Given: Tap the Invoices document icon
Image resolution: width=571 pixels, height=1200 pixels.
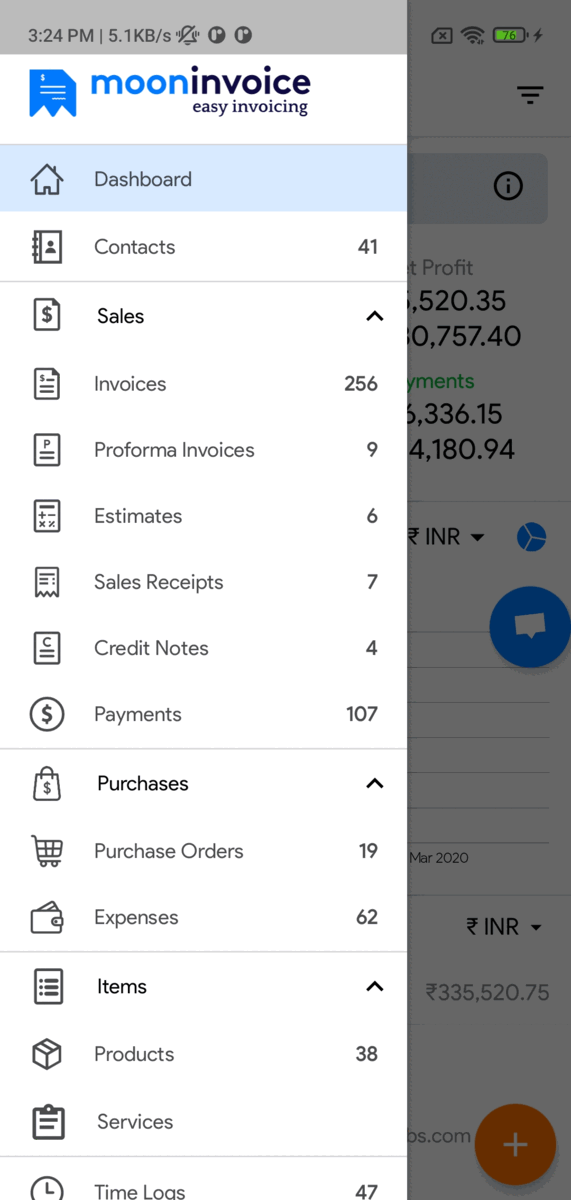Looking at the screenshot, I should point(47,384).
